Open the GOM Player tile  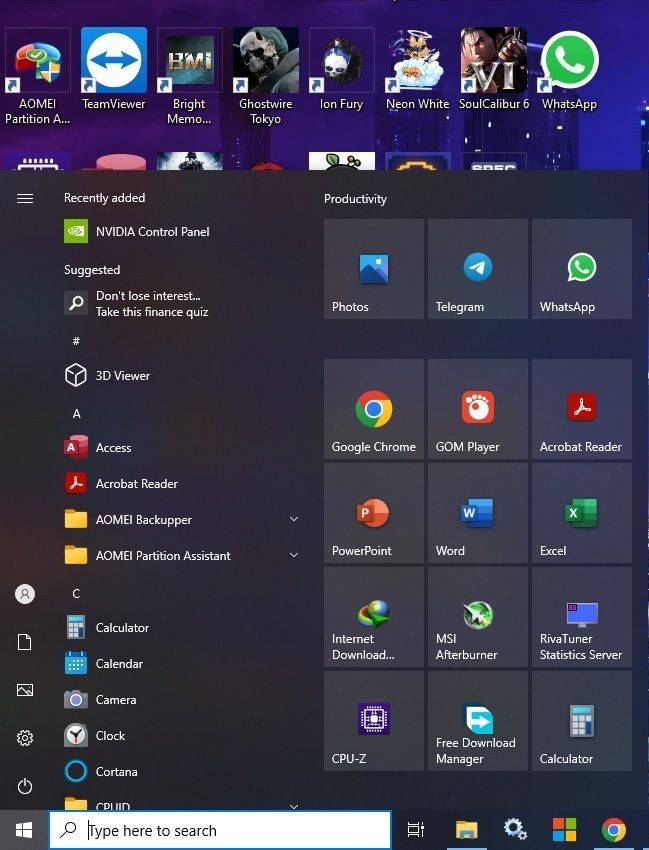point(478,409)
